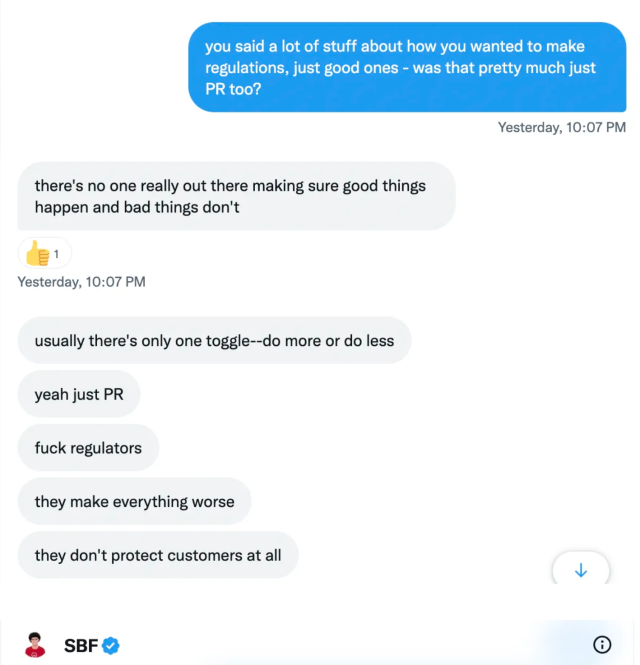640x665 pixels.
Task: Click the blue verified badge
Action: (111, 645)
